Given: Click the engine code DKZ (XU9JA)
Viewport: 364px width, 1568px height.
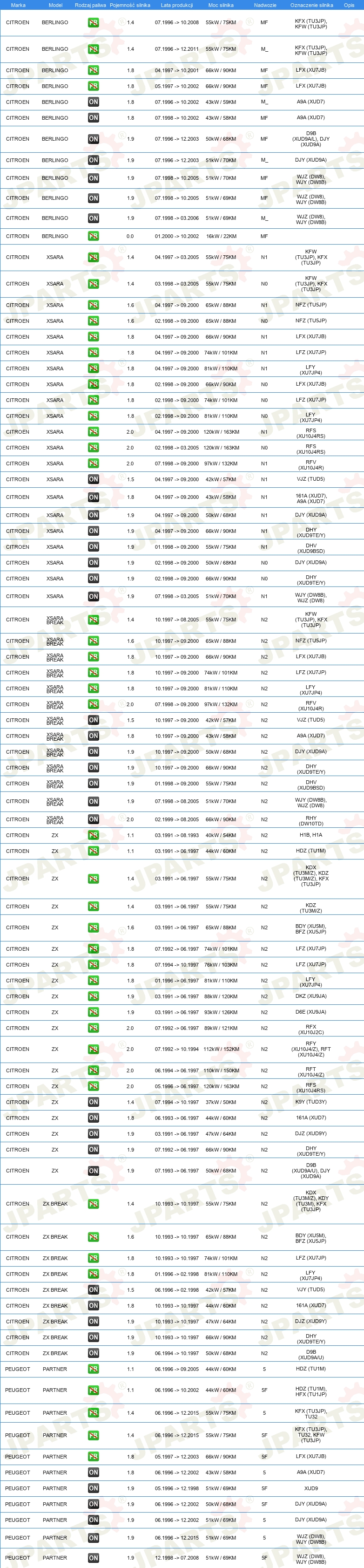Looking at the screenshot, I should click(311, 996).
